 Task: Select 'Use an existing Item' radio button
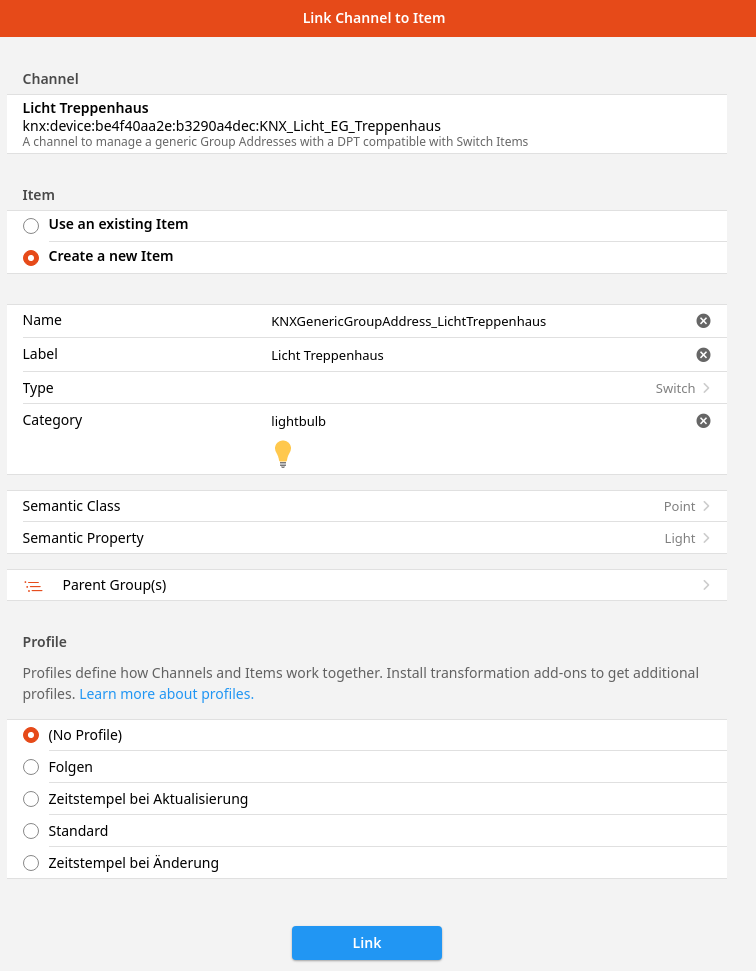point(31,226)
